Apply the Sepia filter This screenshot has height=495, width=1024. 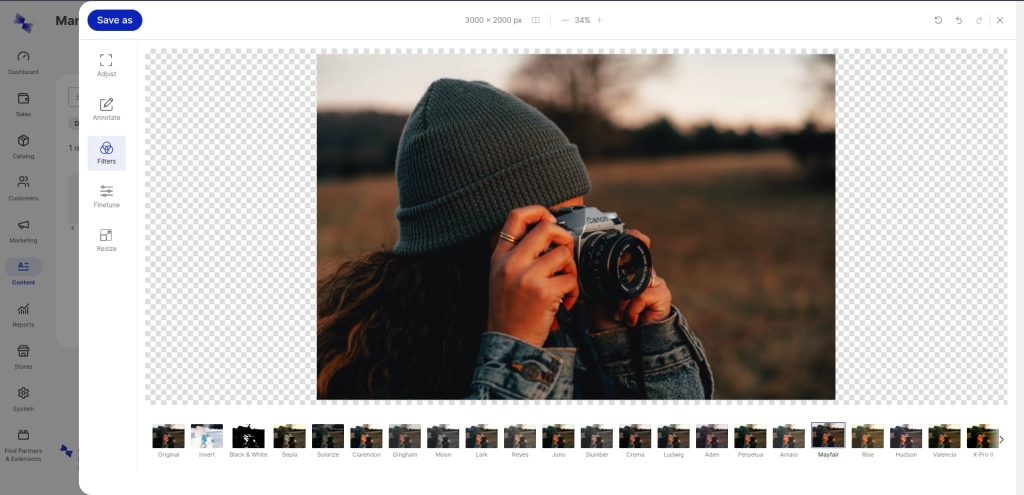tap(289, 436)
